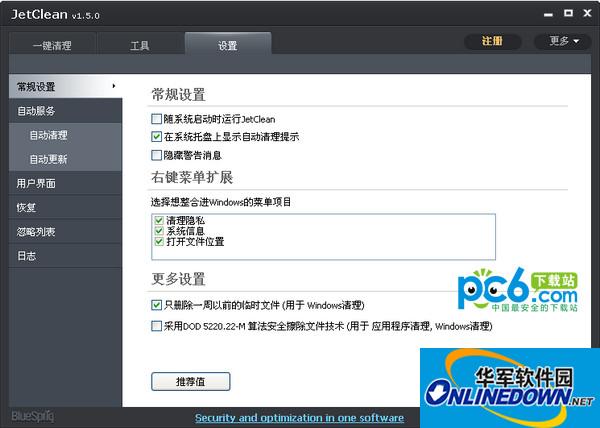Viewport: 600px width, 428px height.
Task: Select the 设置 tab
Action: pyautogui.click(x=228, y=45)
